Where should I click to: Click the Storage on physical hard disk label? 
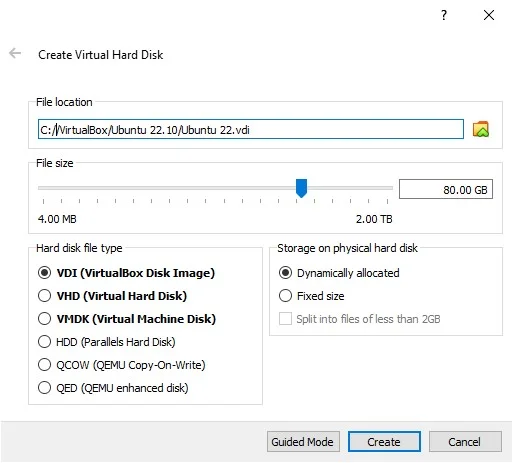pyautogui.click(x=347, y=248)
